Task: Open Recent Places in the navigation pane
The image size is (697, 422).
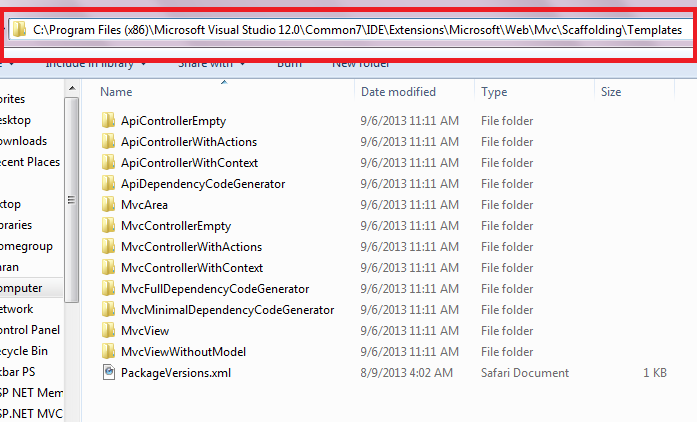Action: pos(30,162)
